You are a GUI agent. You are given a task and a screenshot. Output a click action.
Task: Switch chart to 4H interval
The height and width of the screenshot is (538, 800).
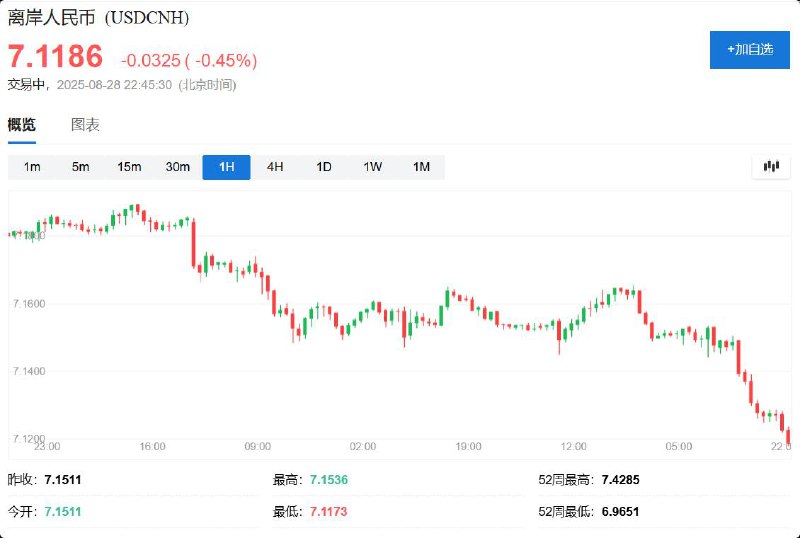275,167
